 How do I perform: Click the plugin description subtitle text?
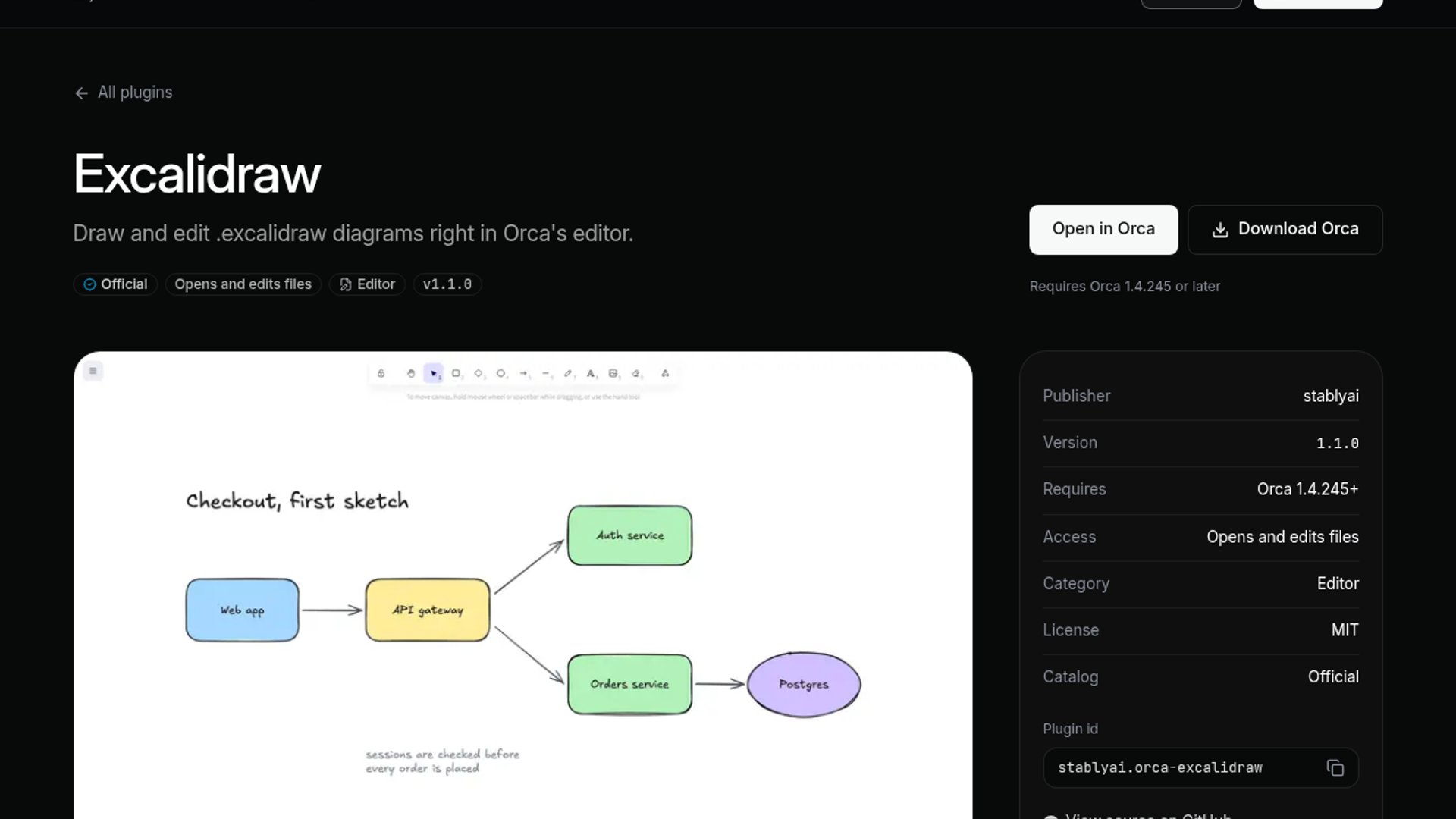point(353,234)
